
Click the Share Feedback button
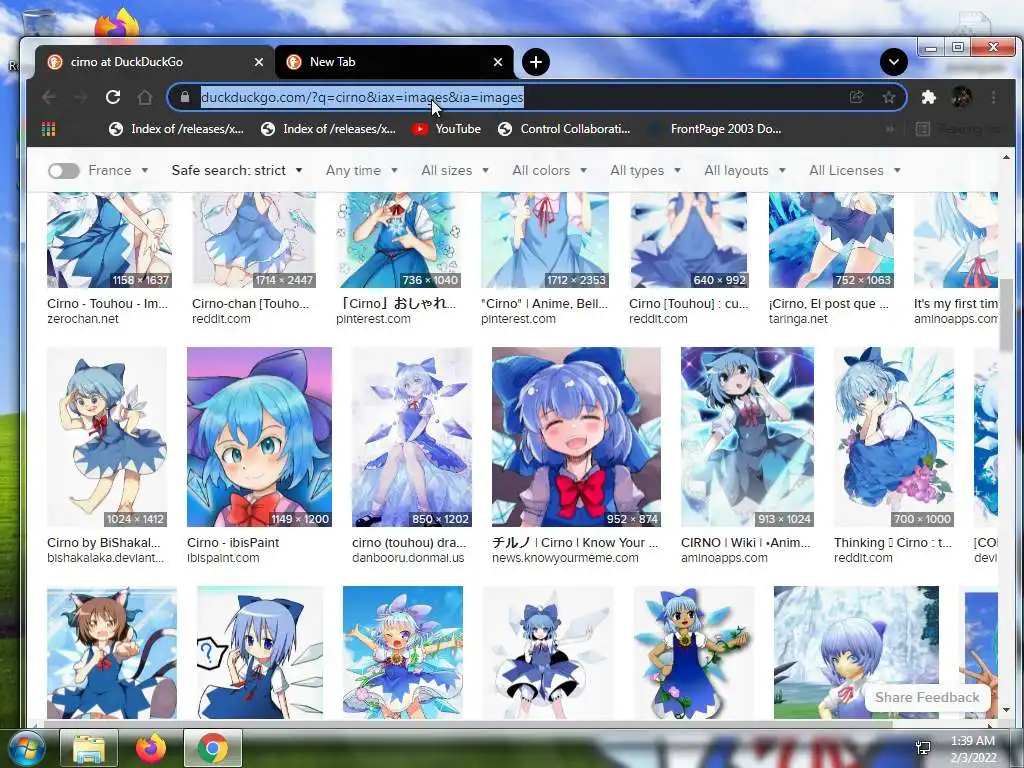pos(927,697)
